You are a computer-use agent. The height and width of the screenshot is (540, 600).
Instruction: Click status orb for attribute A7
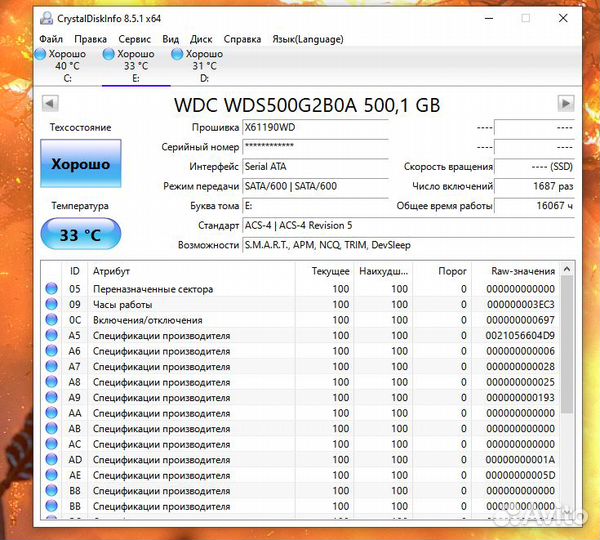coord(51,366)
